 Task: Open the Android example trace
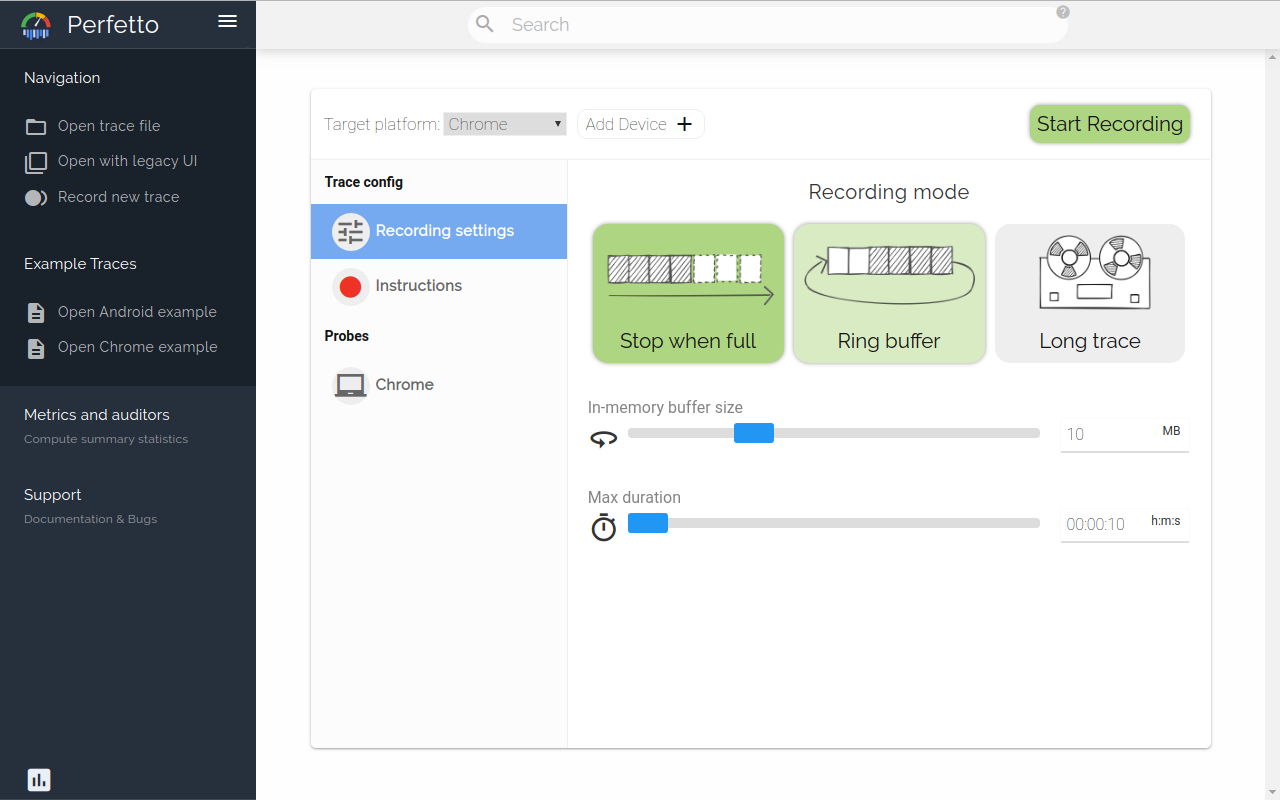point(137,311)
